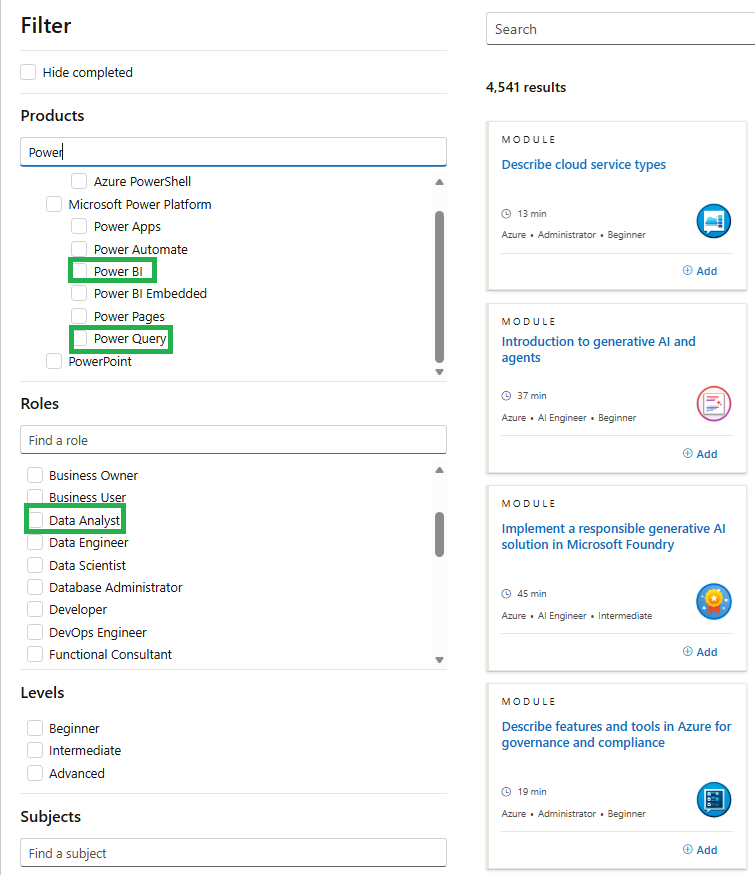755x875 pixels.
Task: Click the responsible generative AI module badge icon
Action: [714, 602]
